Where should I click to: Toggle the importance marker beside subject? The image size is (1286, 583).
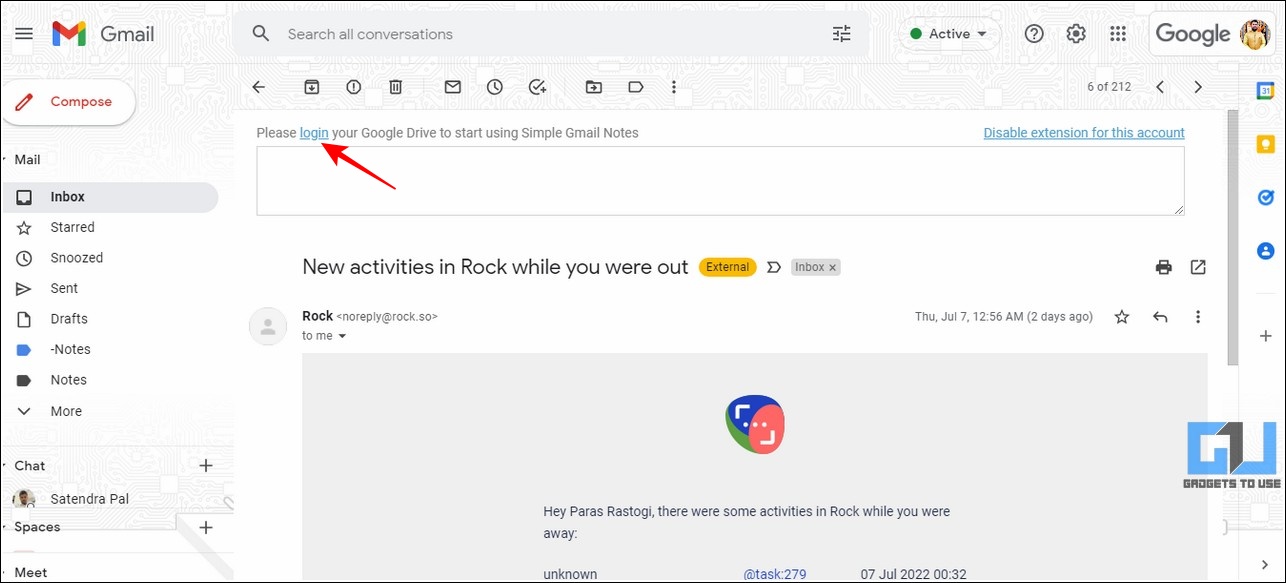773,267
